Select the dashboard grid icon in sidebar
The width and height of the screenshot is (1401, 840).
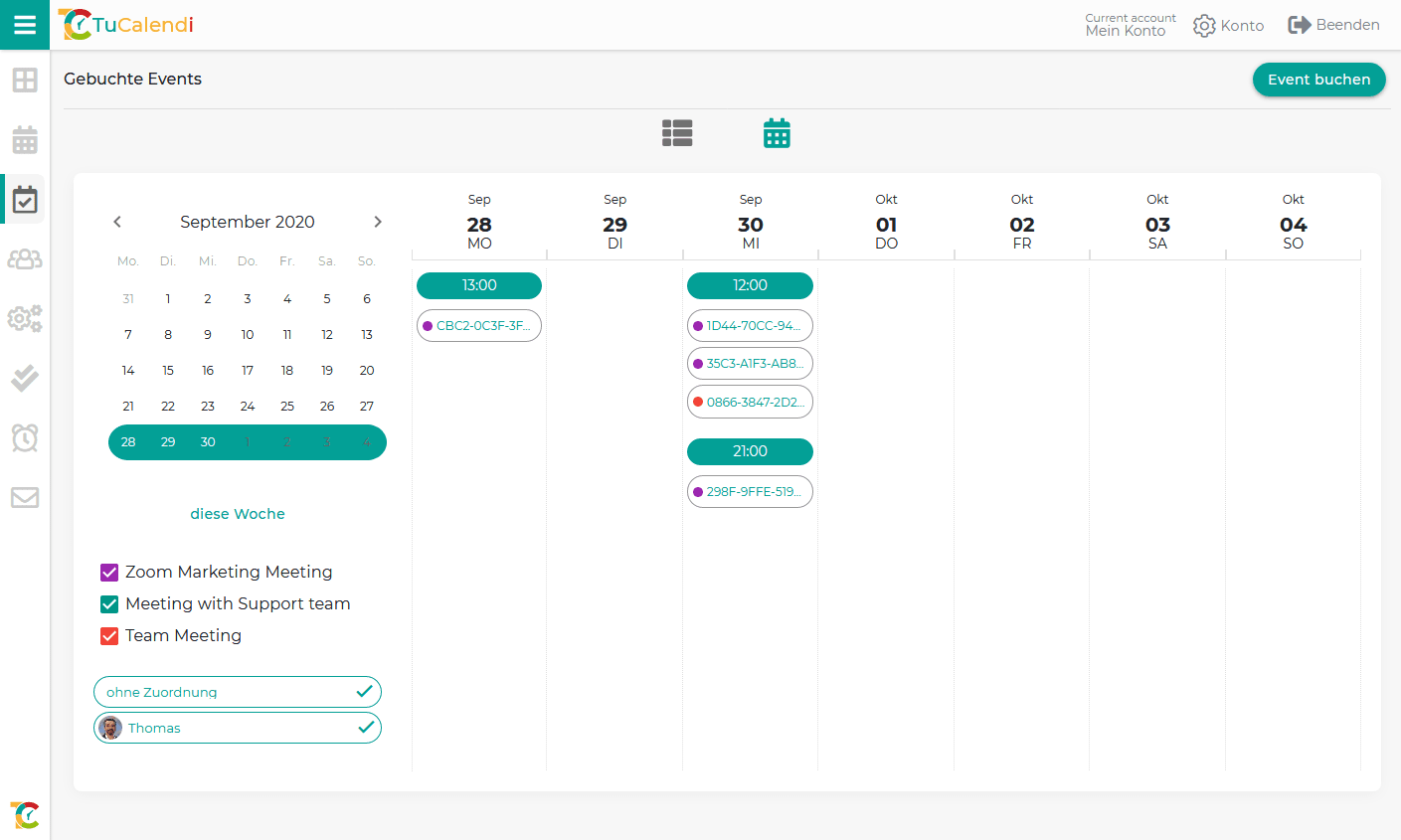[x=25, y=80]
